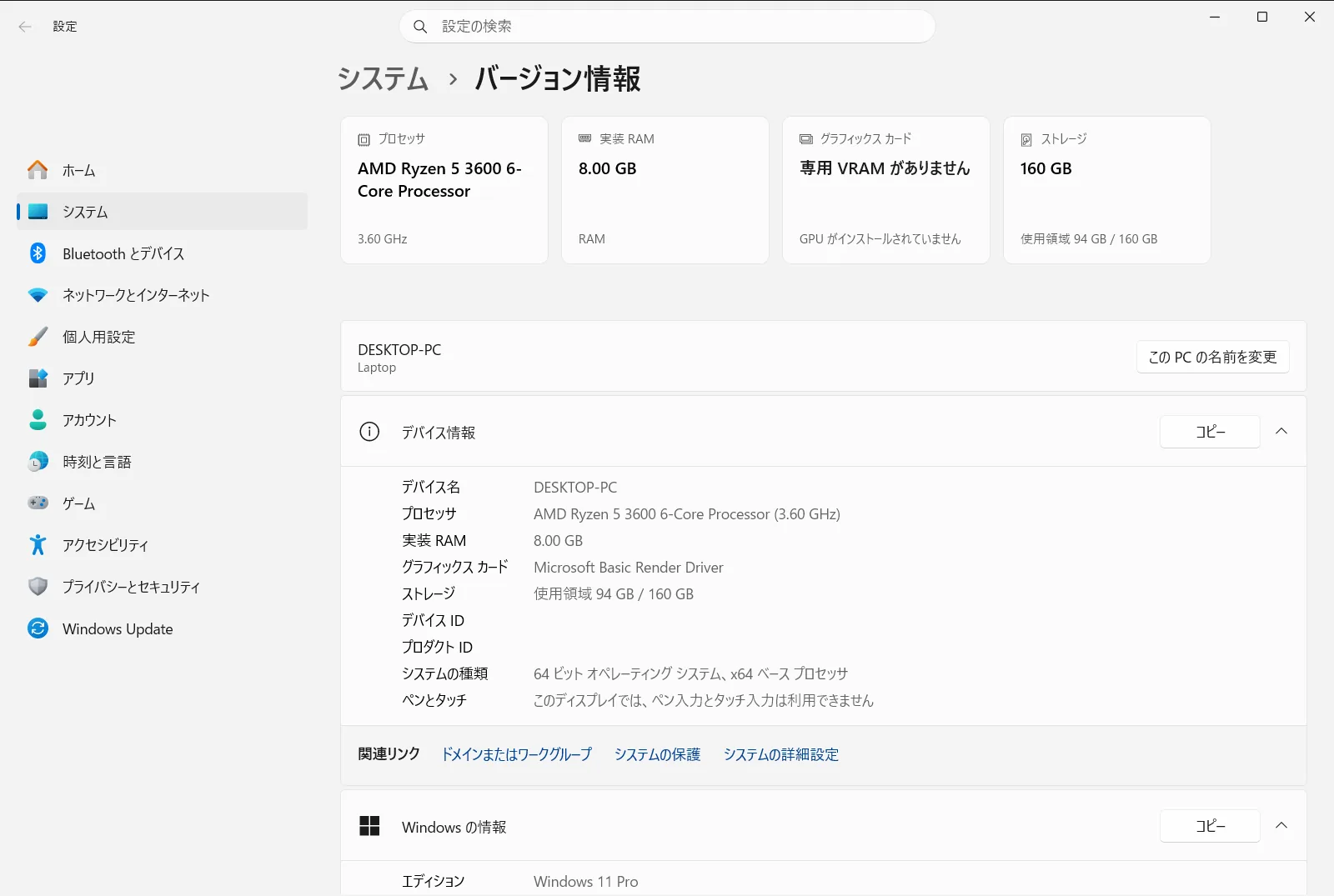
Task: Open Windows Update page
Action: click(x=162, y=628)
